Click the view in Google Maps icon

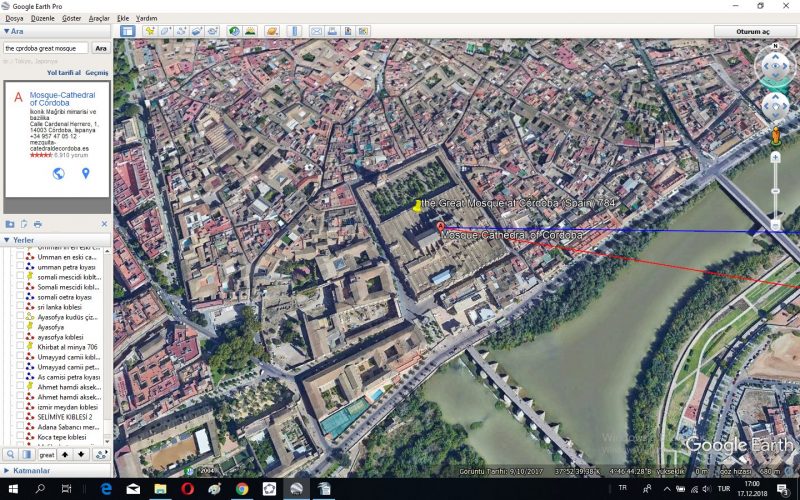pos(363,31)
